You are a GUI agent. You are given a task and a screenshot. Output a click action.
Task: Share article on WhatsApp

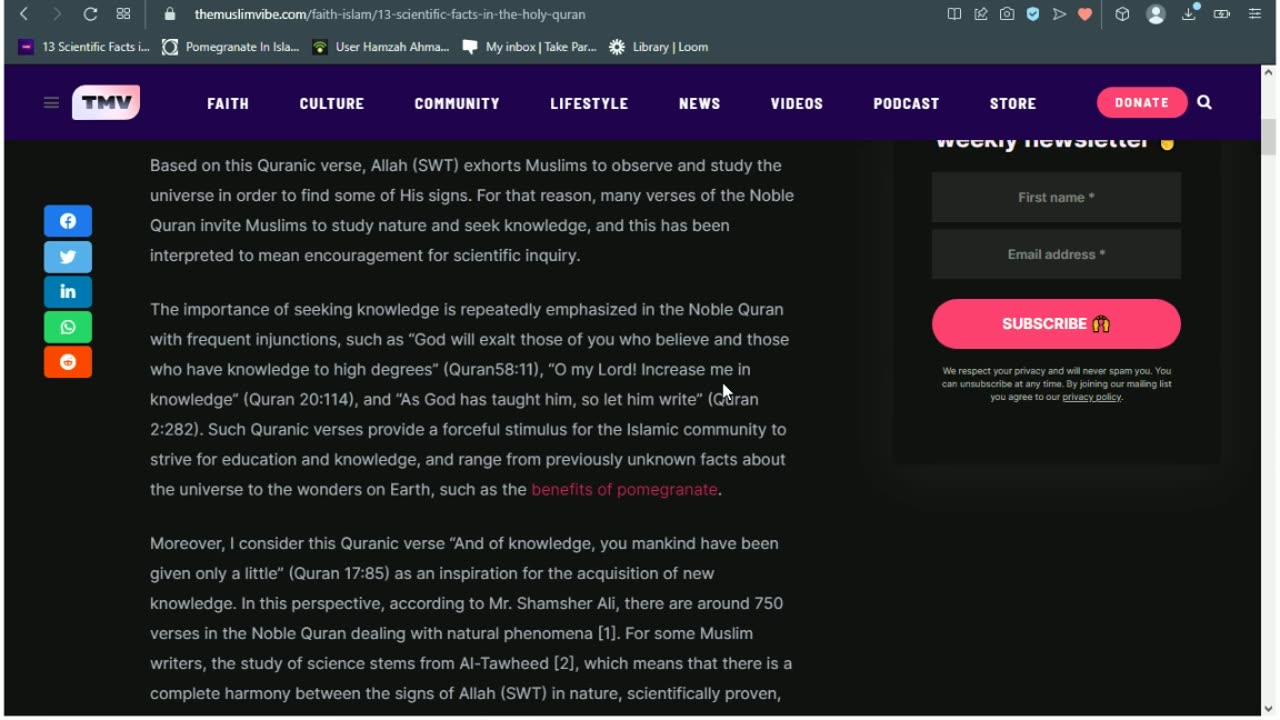point(68,326)
